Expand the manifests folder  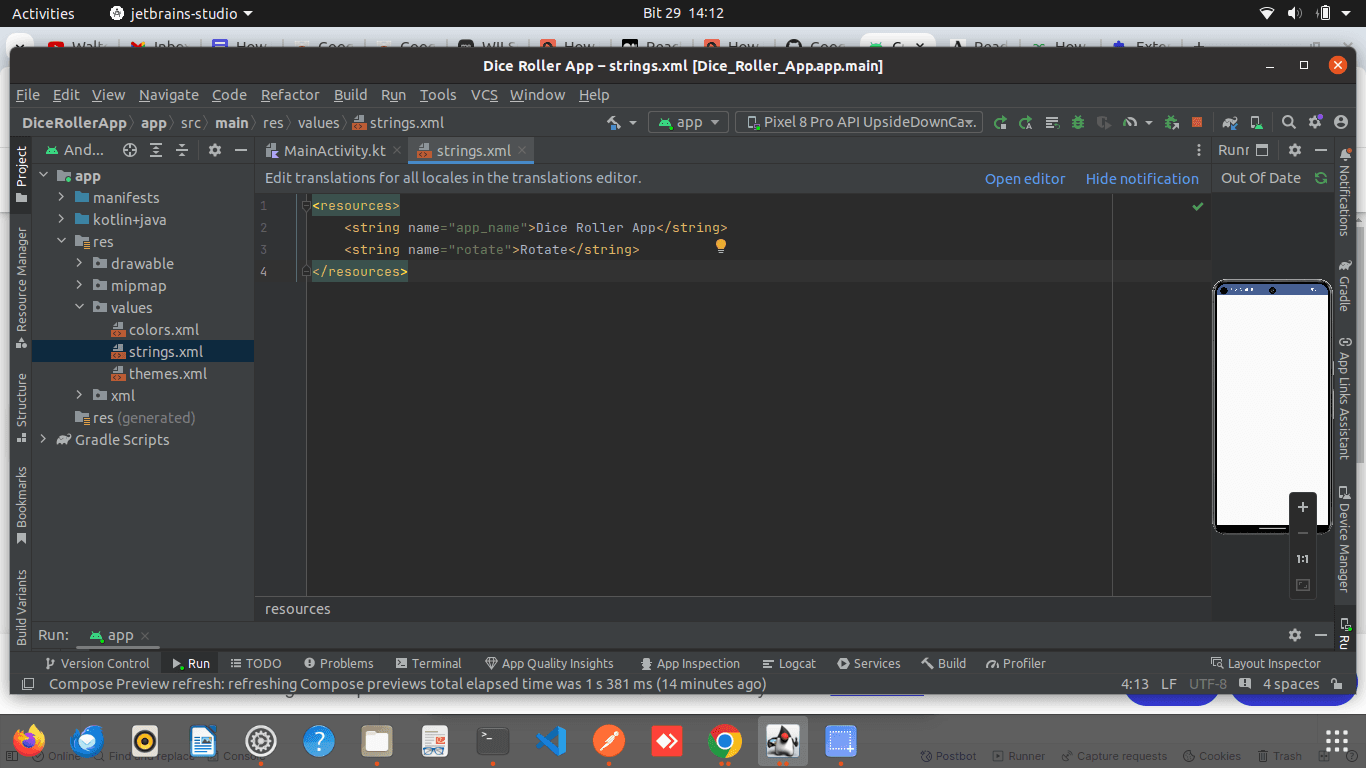tap(62, 198)
